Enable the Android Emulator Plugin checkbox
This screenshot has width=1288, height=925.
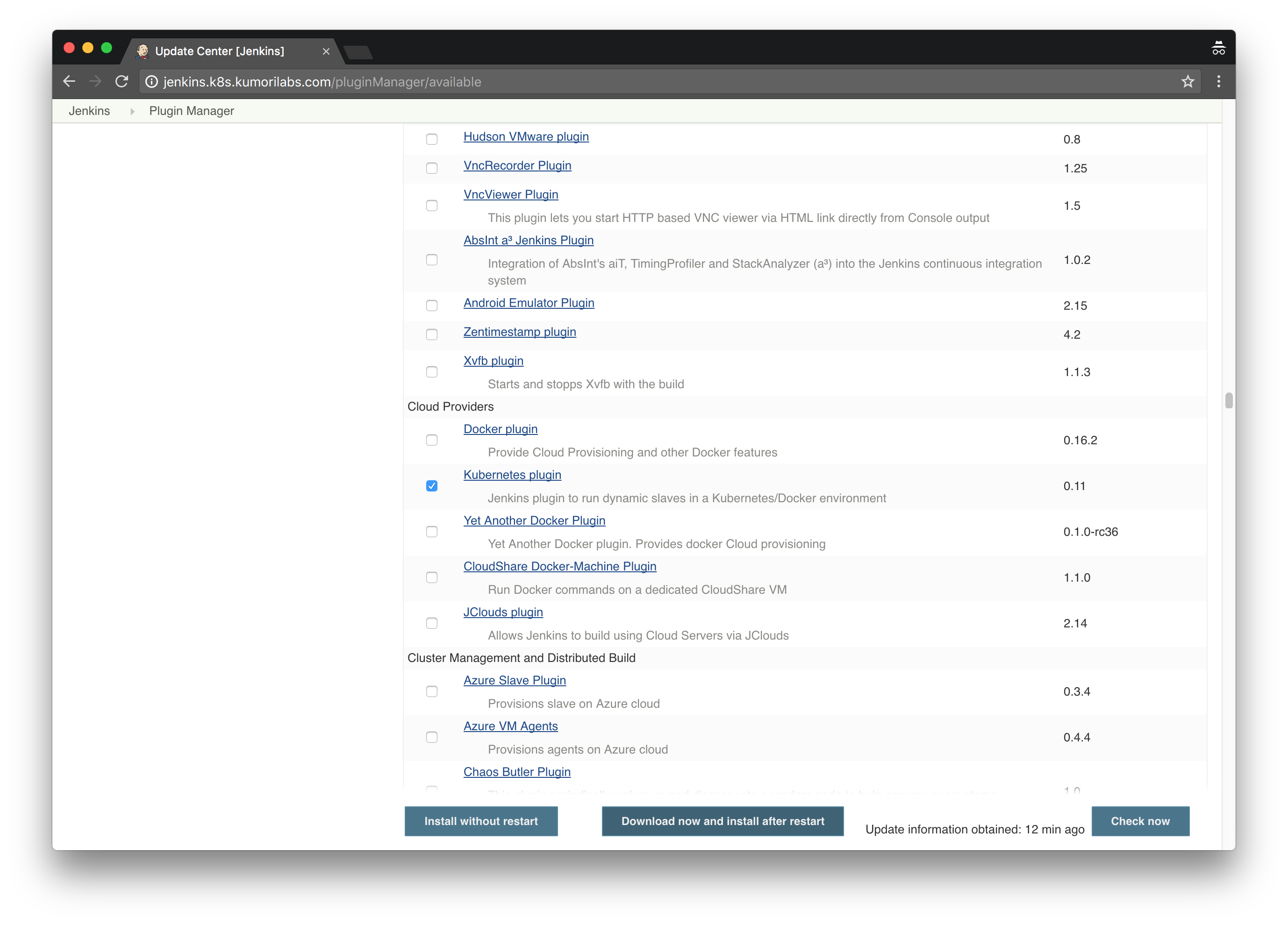click(x=432, y=305)
